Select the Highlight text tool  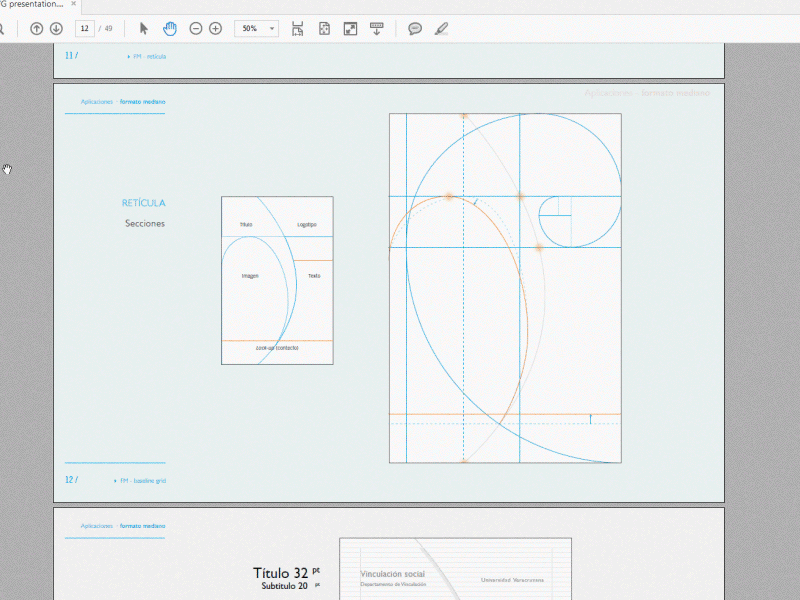point(441,28)
